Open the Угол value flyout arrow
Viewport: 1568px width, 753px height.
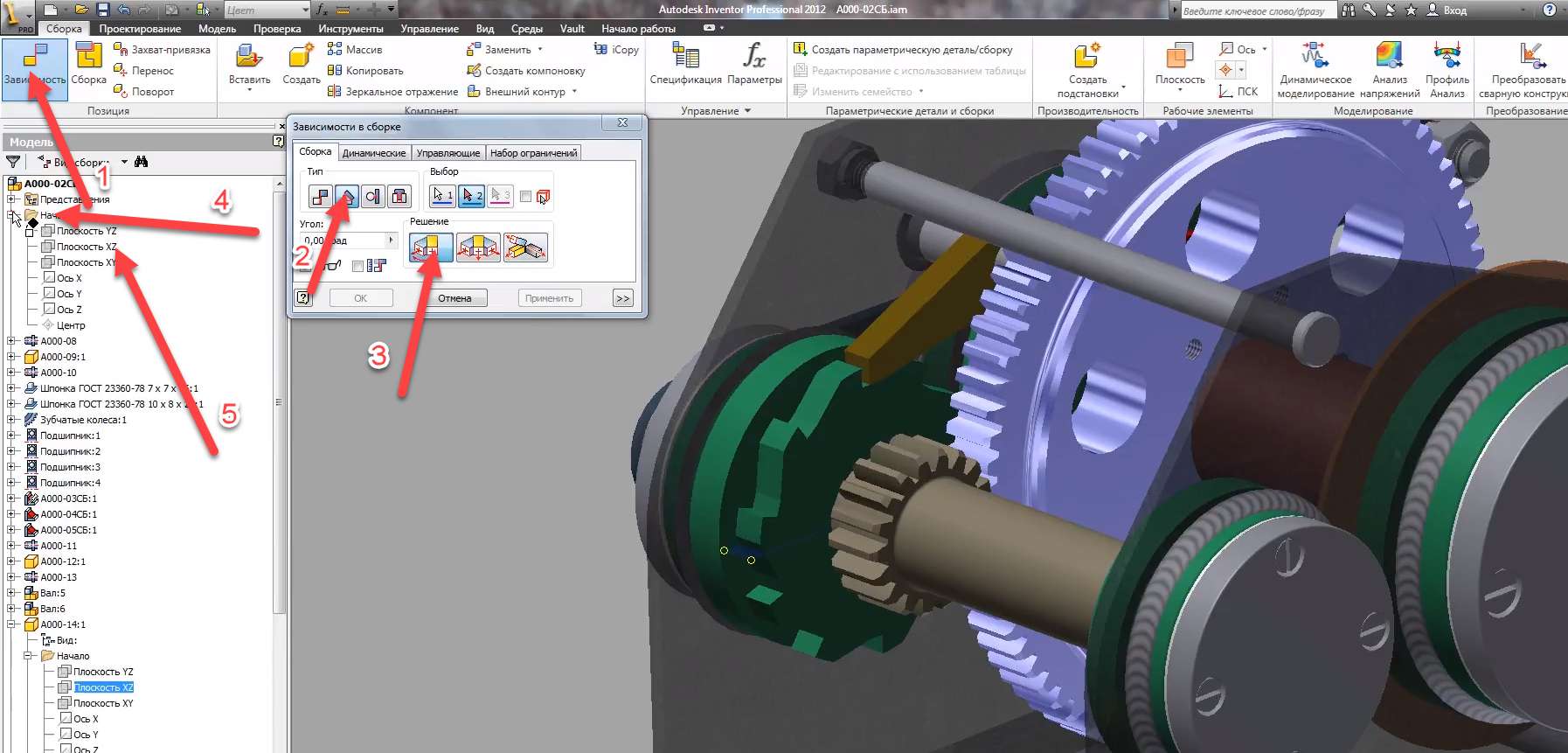pyautogui.click(x=392, y=240)
